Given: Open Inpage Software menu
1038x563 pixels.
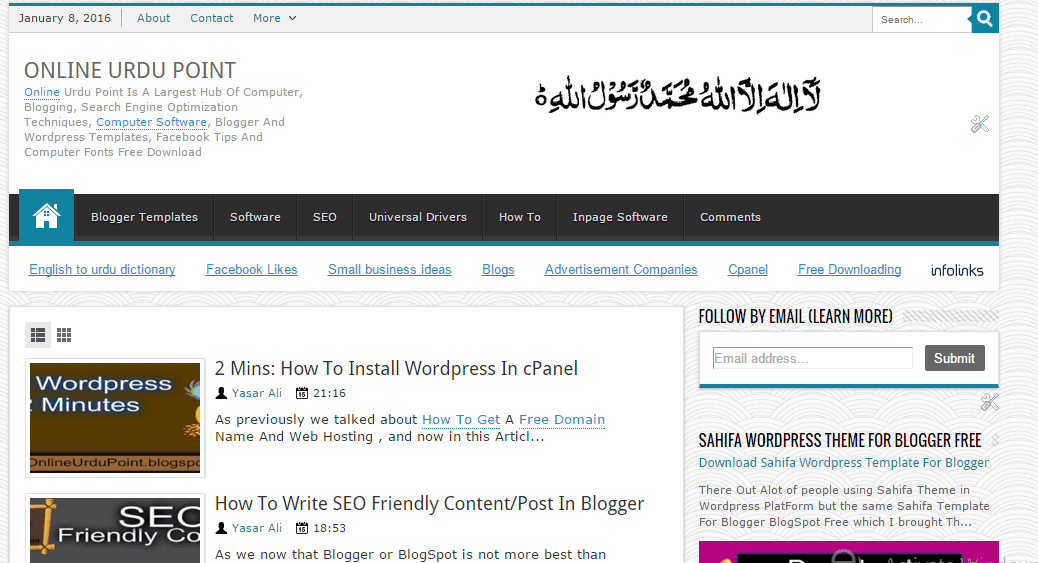Looking at the screenshot, I should coord(620,217).
